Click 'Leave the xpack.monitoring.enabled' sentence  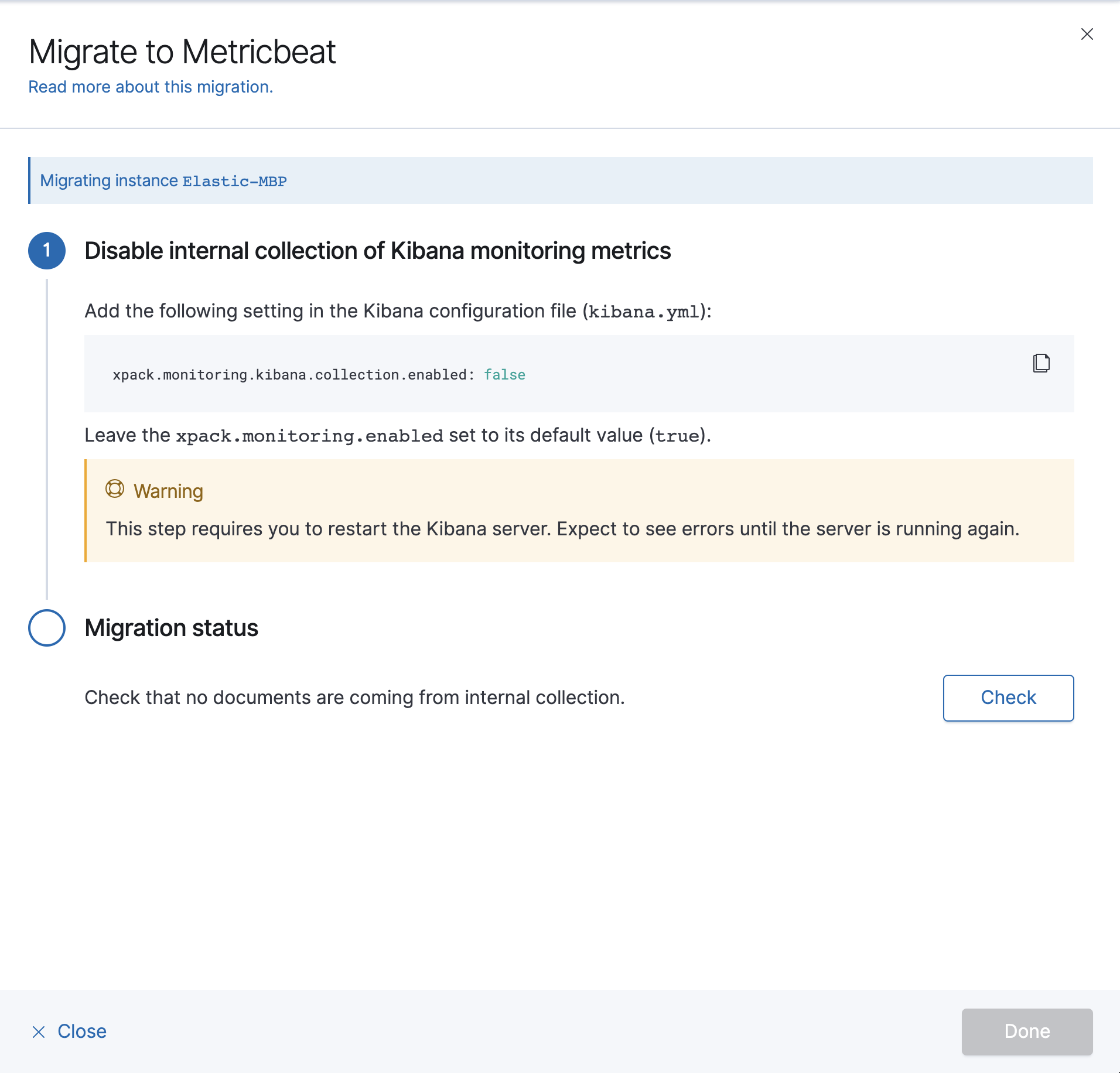point(398,435)
